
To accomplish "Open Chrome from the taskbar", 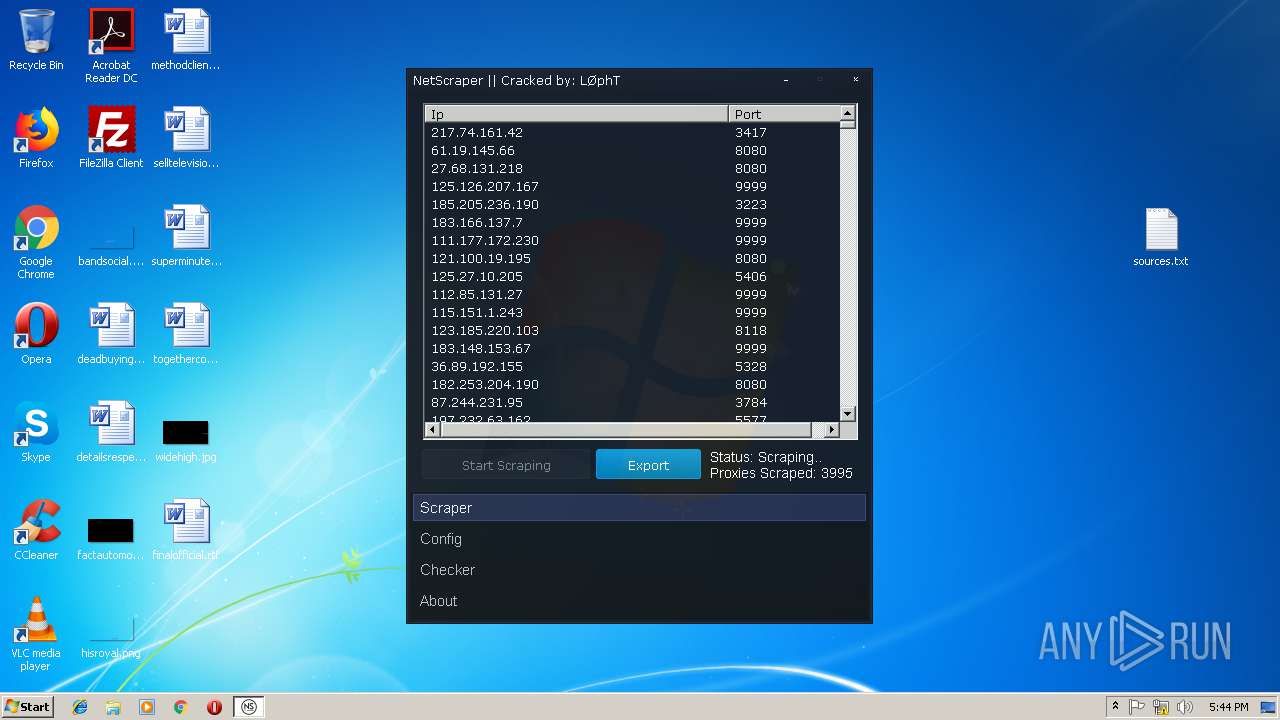I will [x=181, y=707].
